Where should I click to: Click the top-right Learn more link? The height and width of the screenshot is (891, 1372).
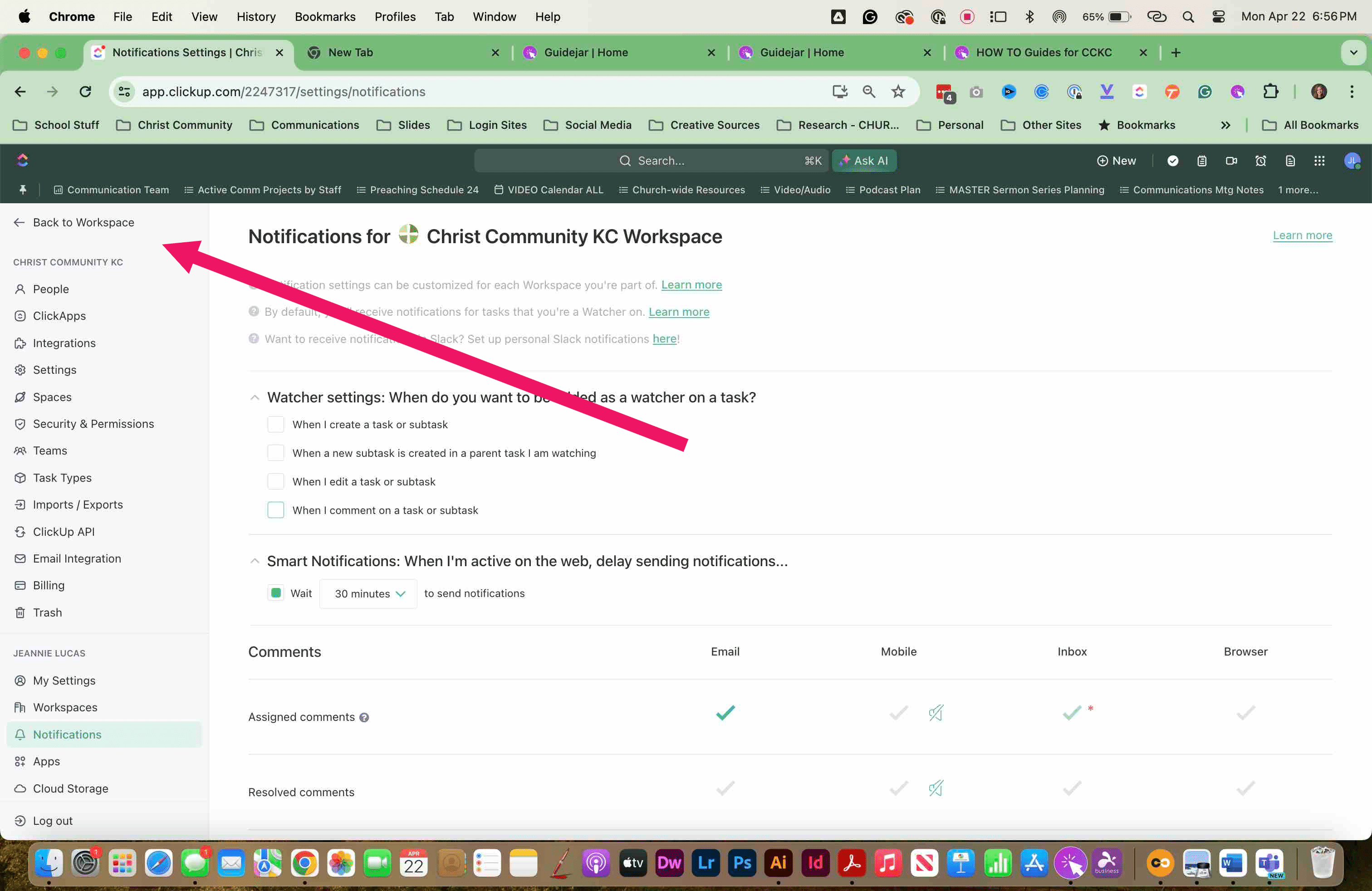tap(1302, 235)
